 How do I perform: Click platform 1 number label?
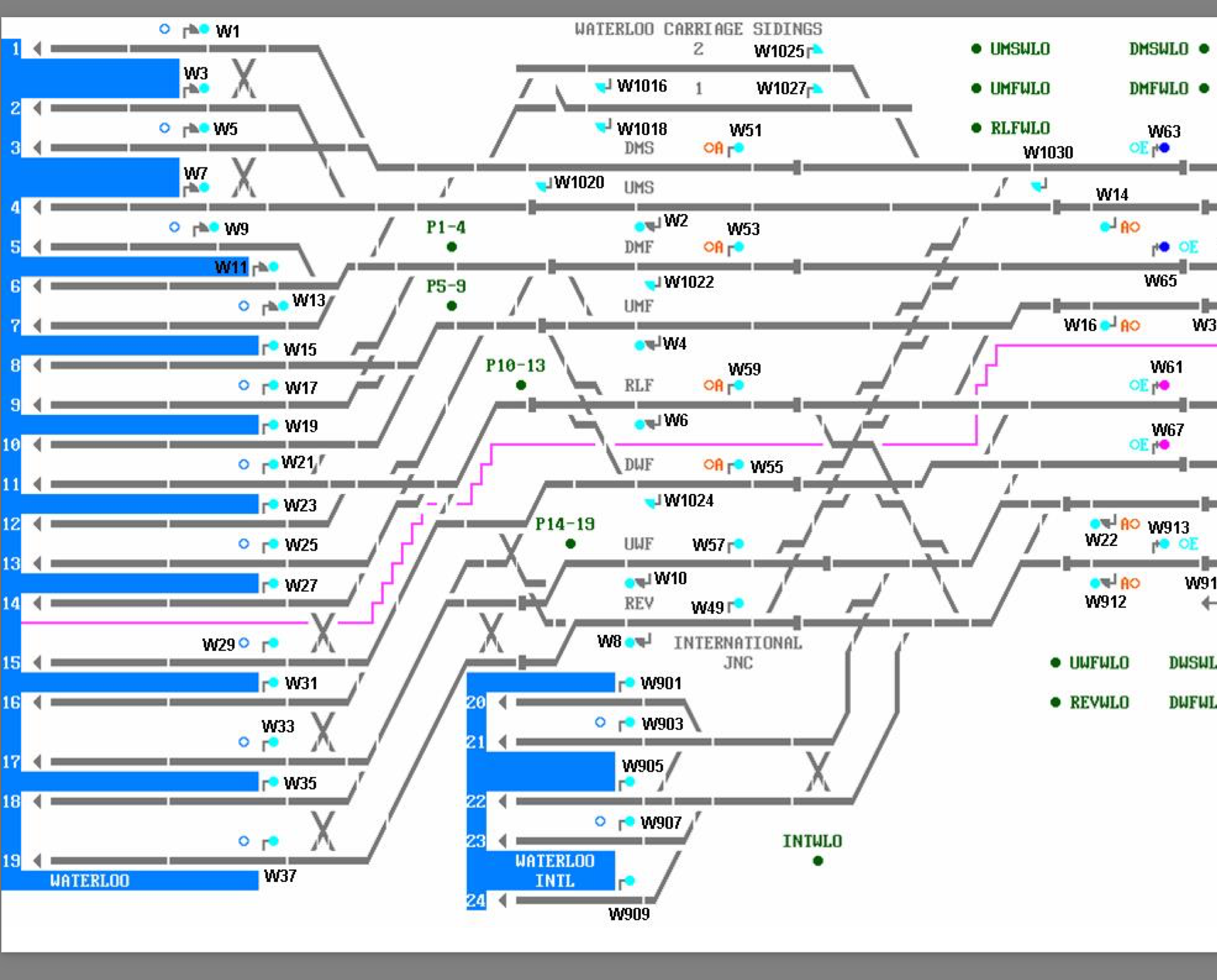tap(16, 49)
